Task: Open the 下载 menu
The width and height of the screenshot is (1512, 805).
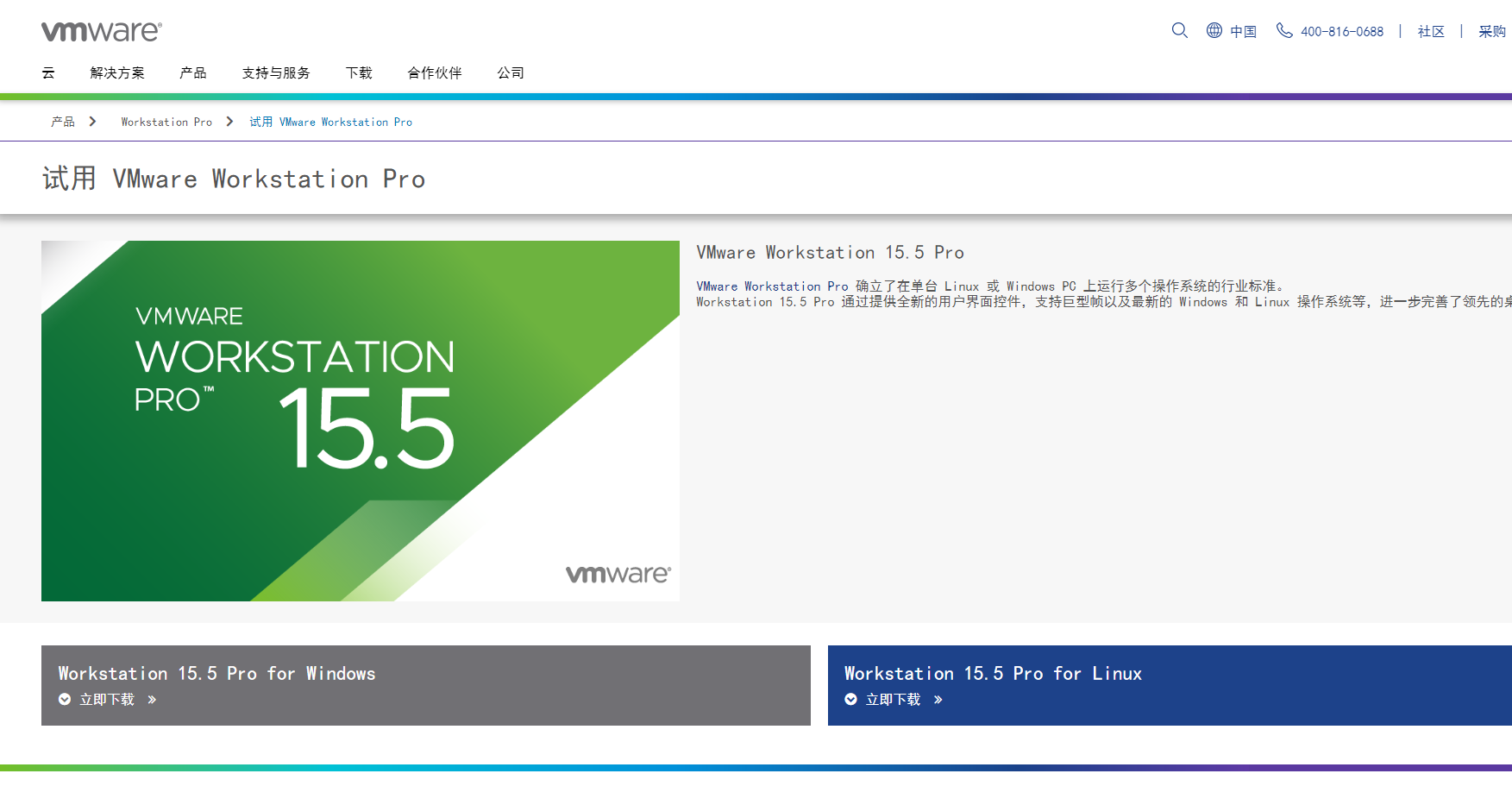Action: (x=359, y=73)
